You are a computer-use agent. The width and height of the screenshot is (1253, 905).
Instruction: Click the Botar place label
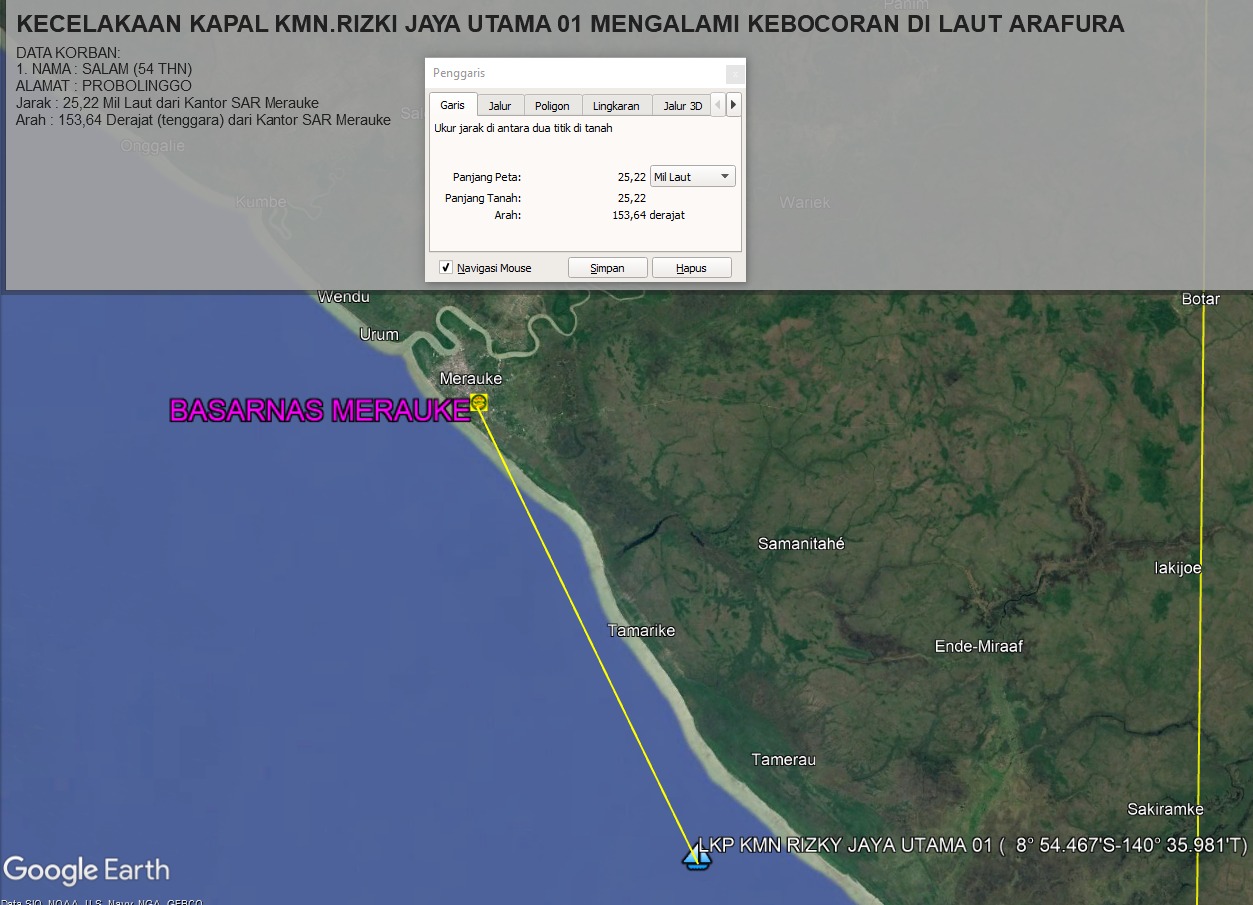(1201, 299)
